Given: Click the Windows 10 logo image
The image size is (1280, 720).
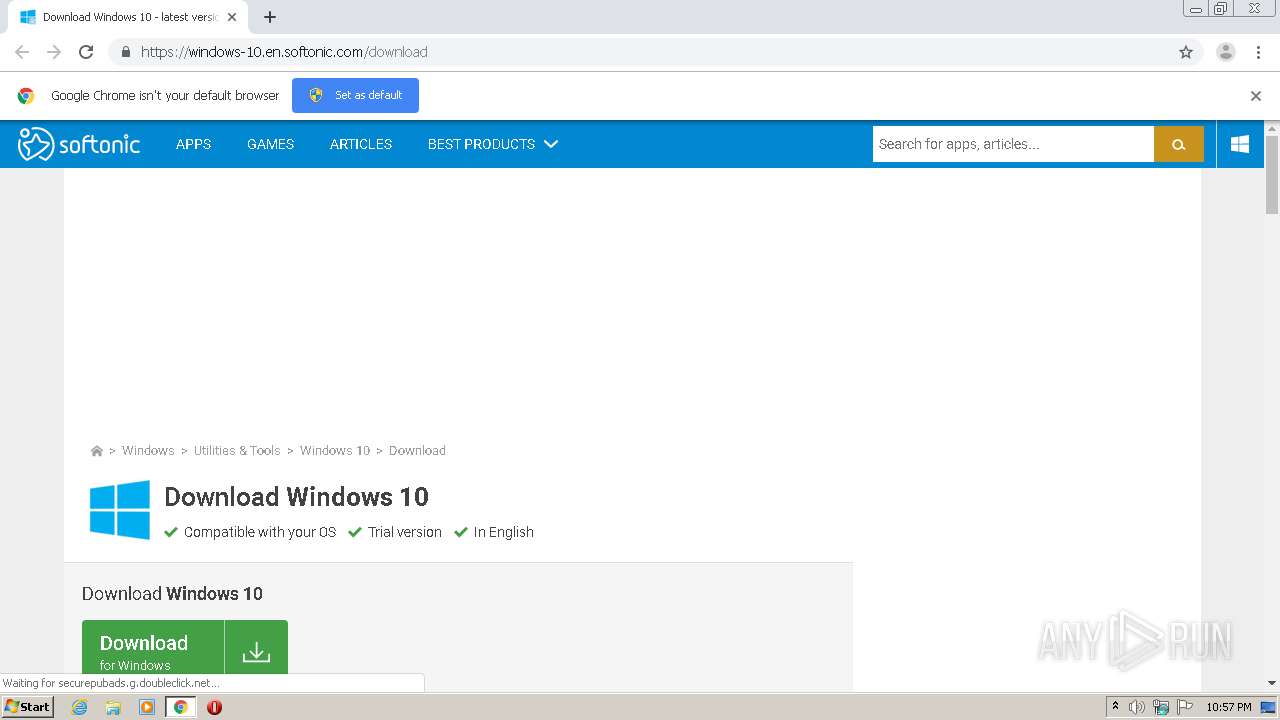Looking at the screenshot, I should 120,510.
